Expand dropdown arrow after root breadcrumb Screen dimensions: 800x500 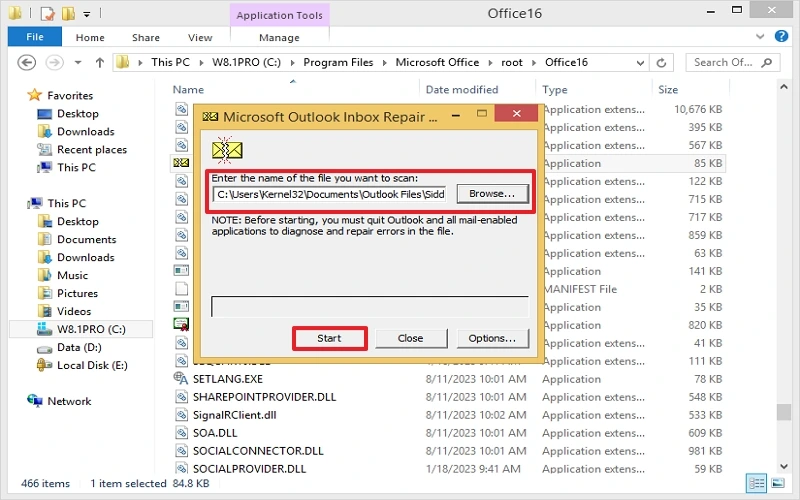[534, 63]
